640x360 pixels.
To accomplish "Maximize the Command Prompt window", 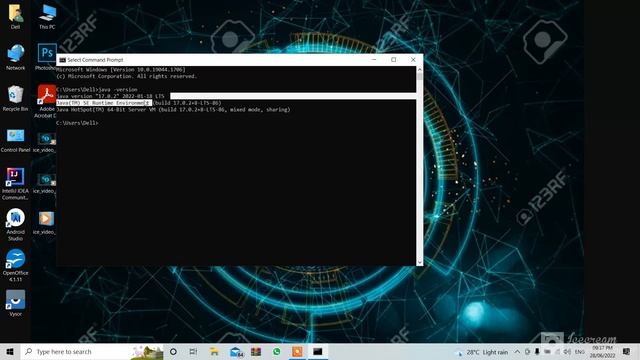I will click(393, 60).
